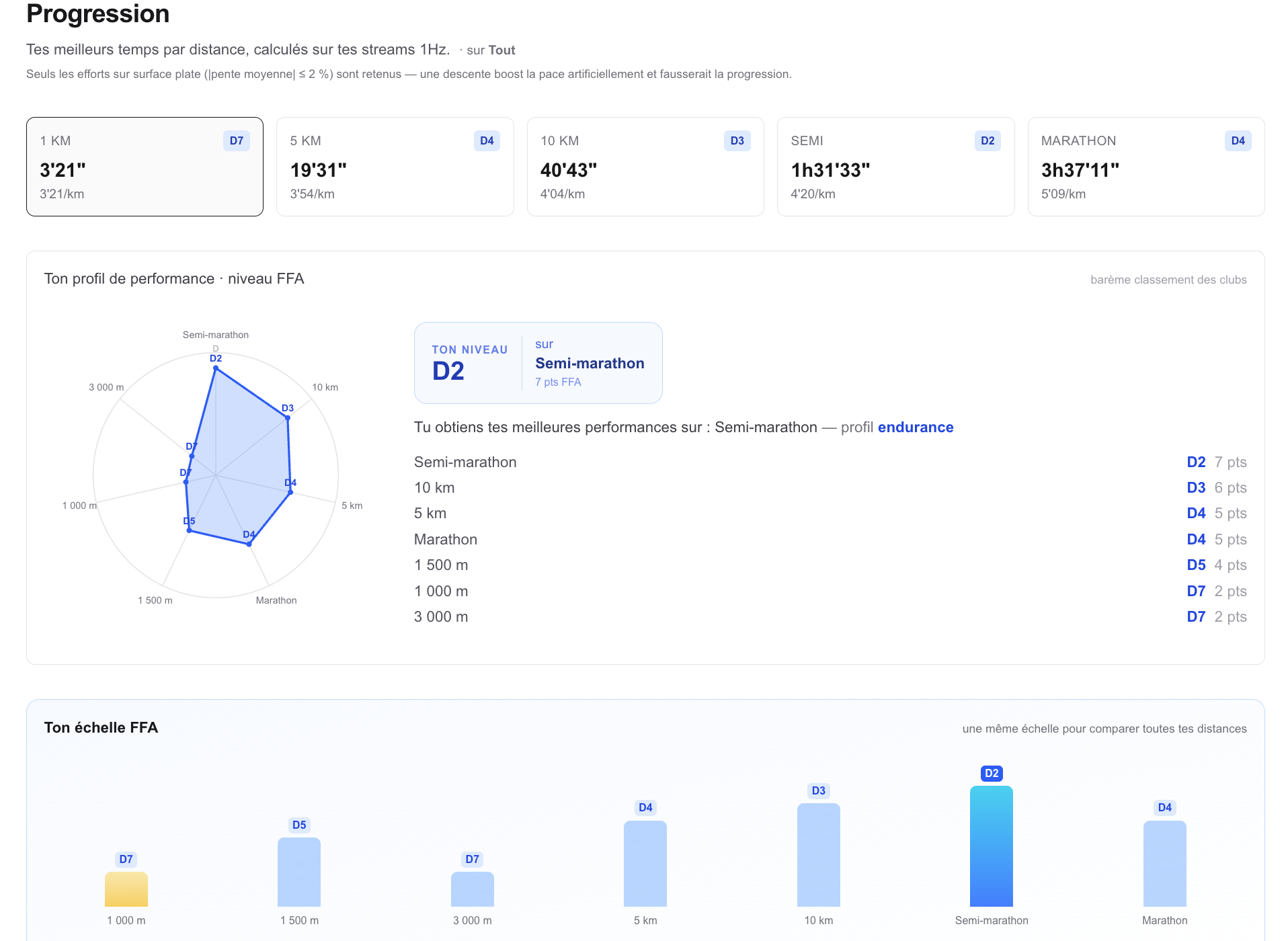1288x941 pixels.
Task: Click the yellow 1 000 m bar
Action: pos(126,889)
